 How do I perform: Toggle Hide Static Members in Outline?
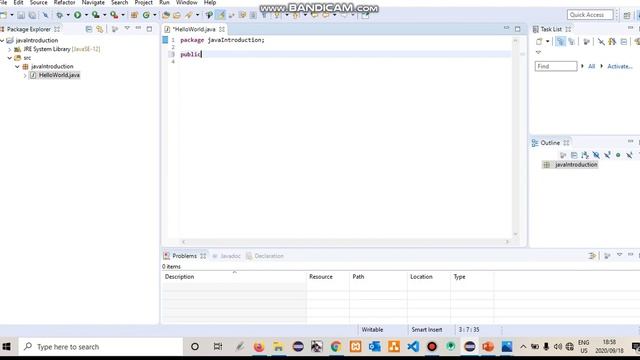coord(607,155)
